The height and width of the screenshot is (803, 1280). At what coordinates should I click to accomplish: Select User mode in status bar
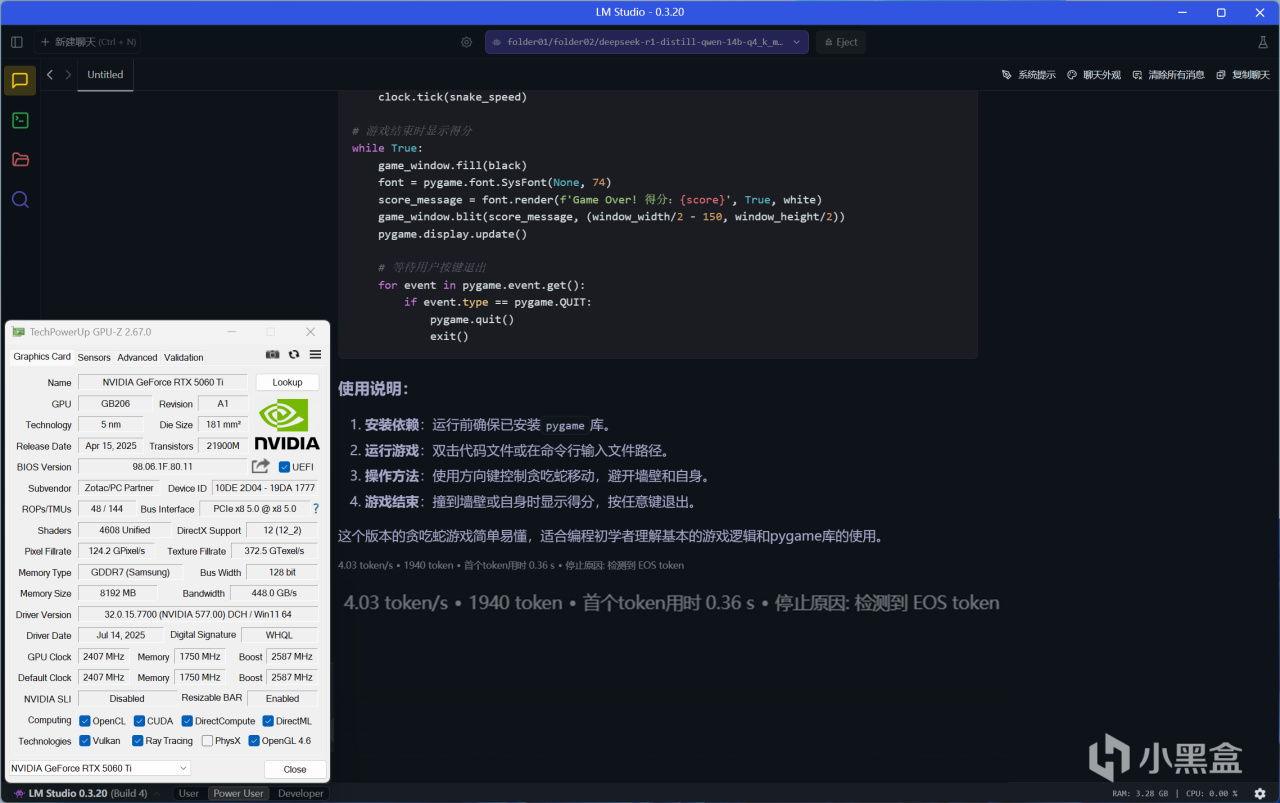[x=188, y=793]
